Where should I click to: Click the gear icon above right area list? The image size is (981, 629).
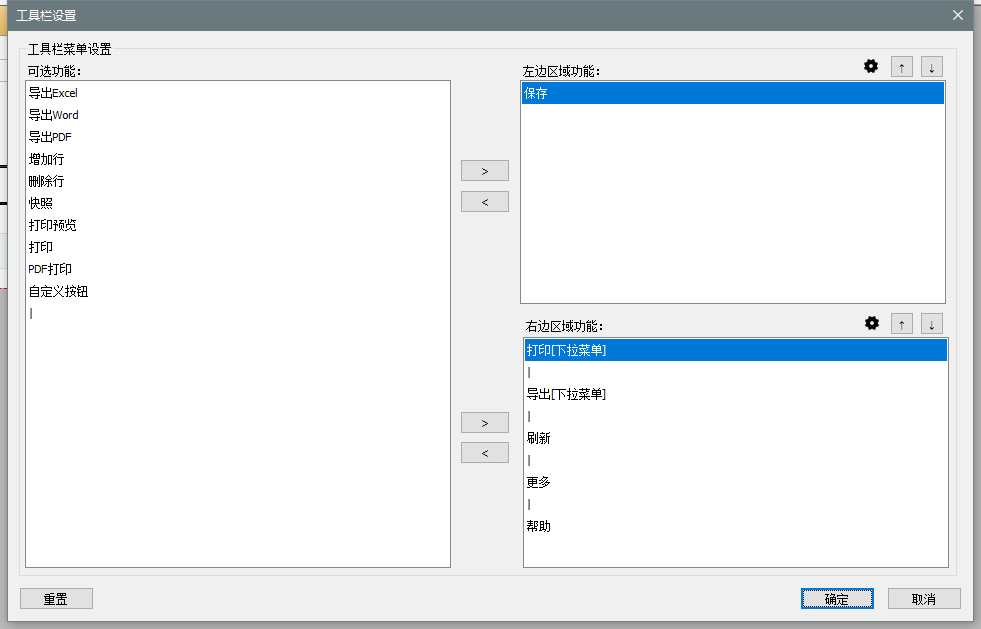pos(872,323)
